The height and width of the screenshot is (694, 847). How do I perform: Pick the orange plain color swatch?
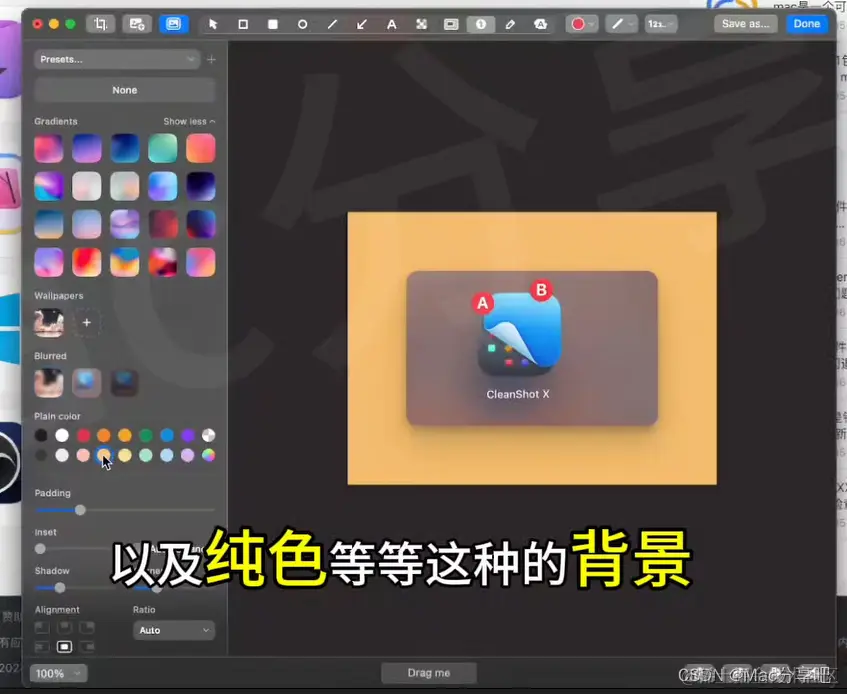(103, 435)
